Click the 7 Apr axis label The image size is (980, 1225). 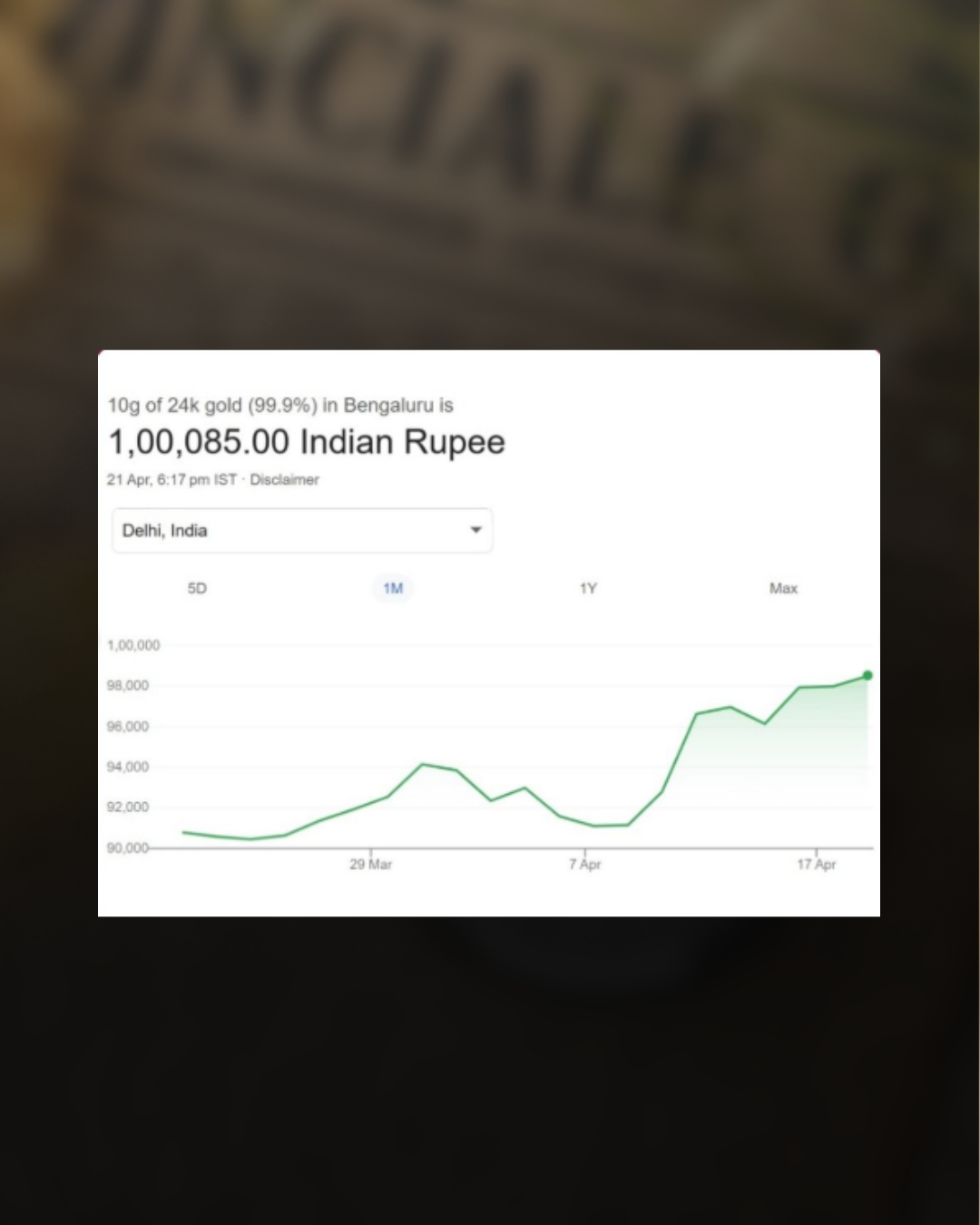click(585, 865)
